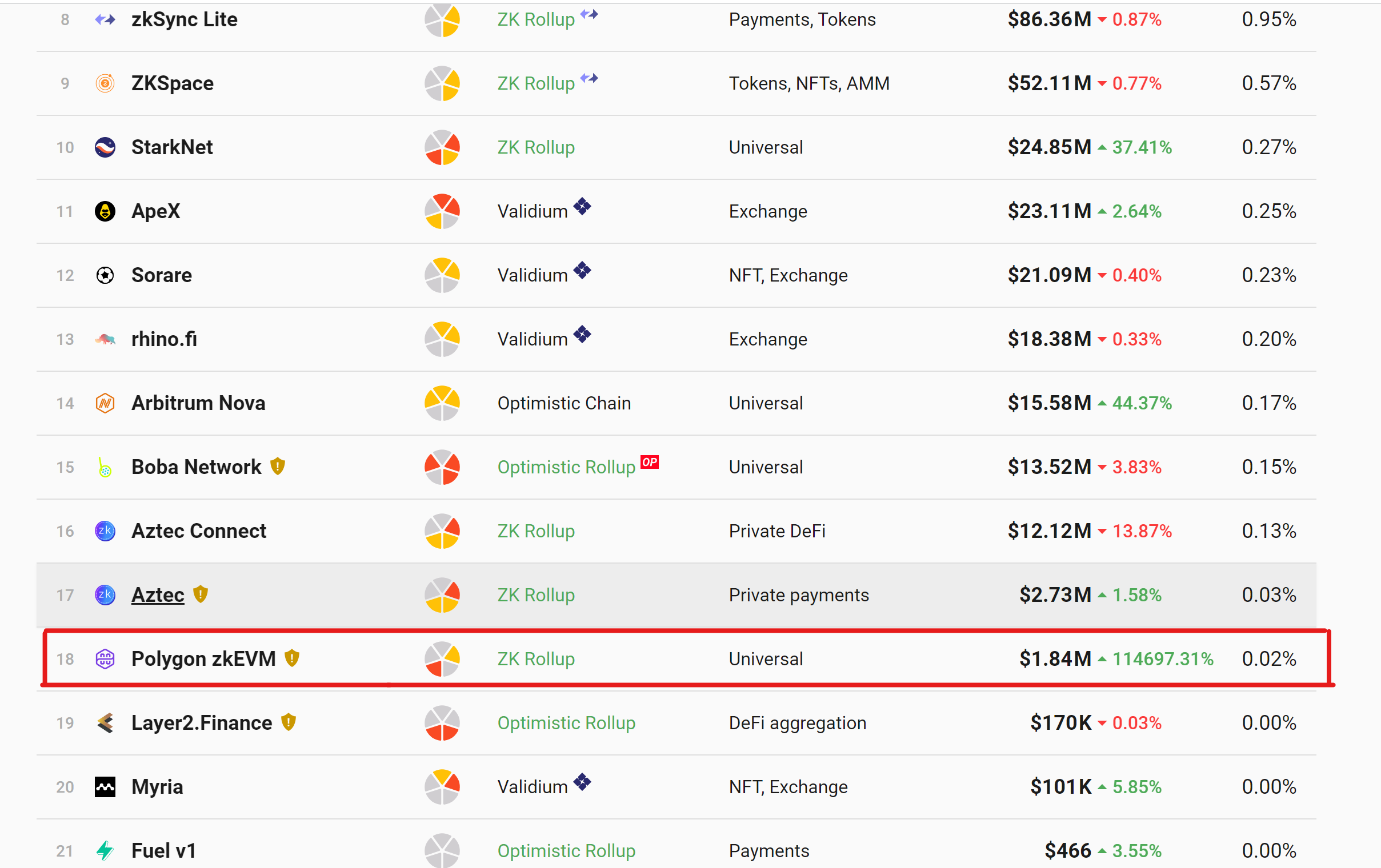Viewport: 1381px width, 868px height.
Task: Click the warning shield next to Boba Network
Action: point(278,466)
